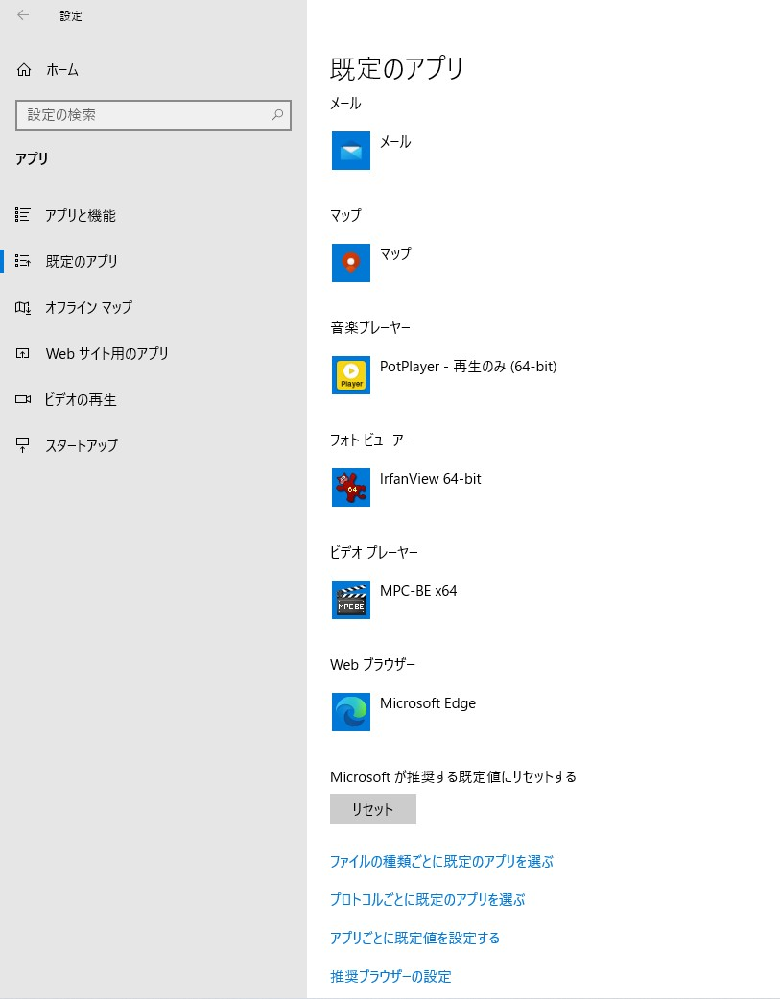Change the default マップ app name

[396, 254]
